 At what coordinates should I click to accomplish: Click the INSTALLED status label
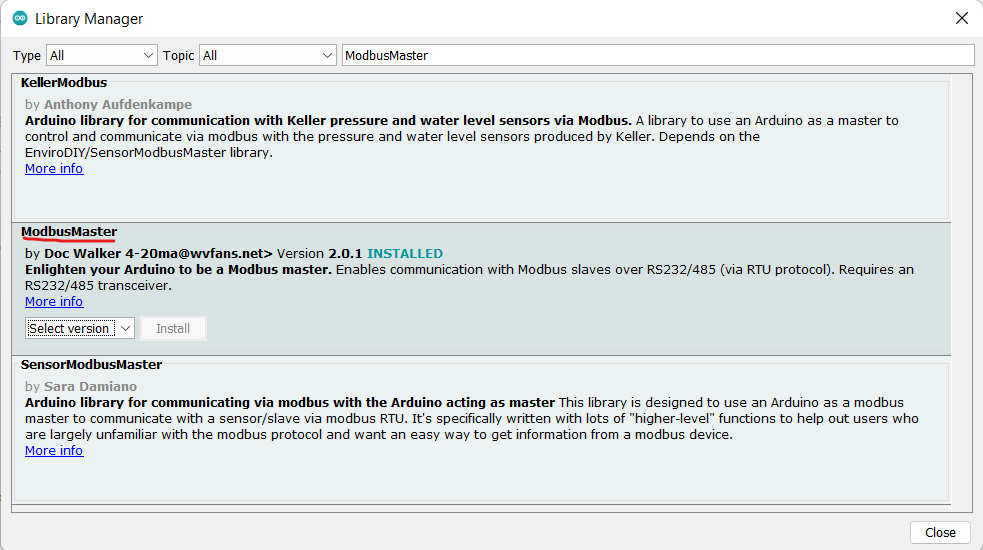coord(405,254)
